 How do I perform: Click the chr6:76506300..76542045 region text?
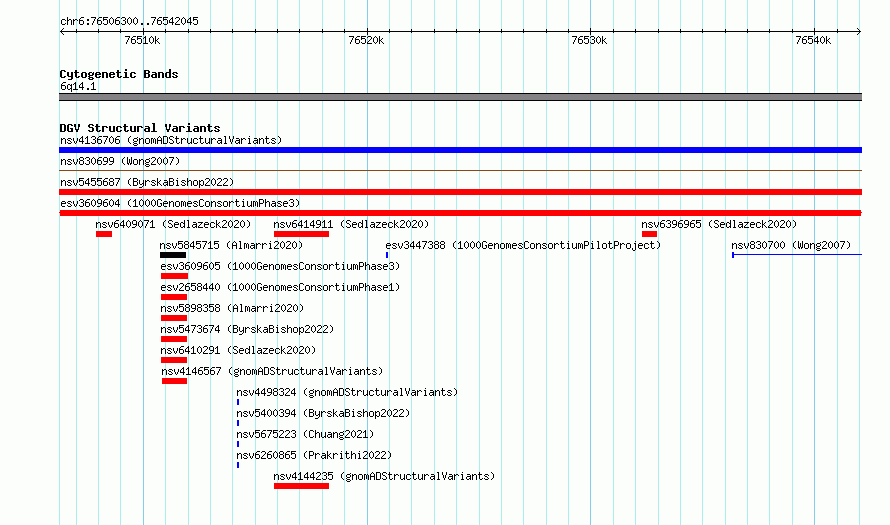click(129, 21)
